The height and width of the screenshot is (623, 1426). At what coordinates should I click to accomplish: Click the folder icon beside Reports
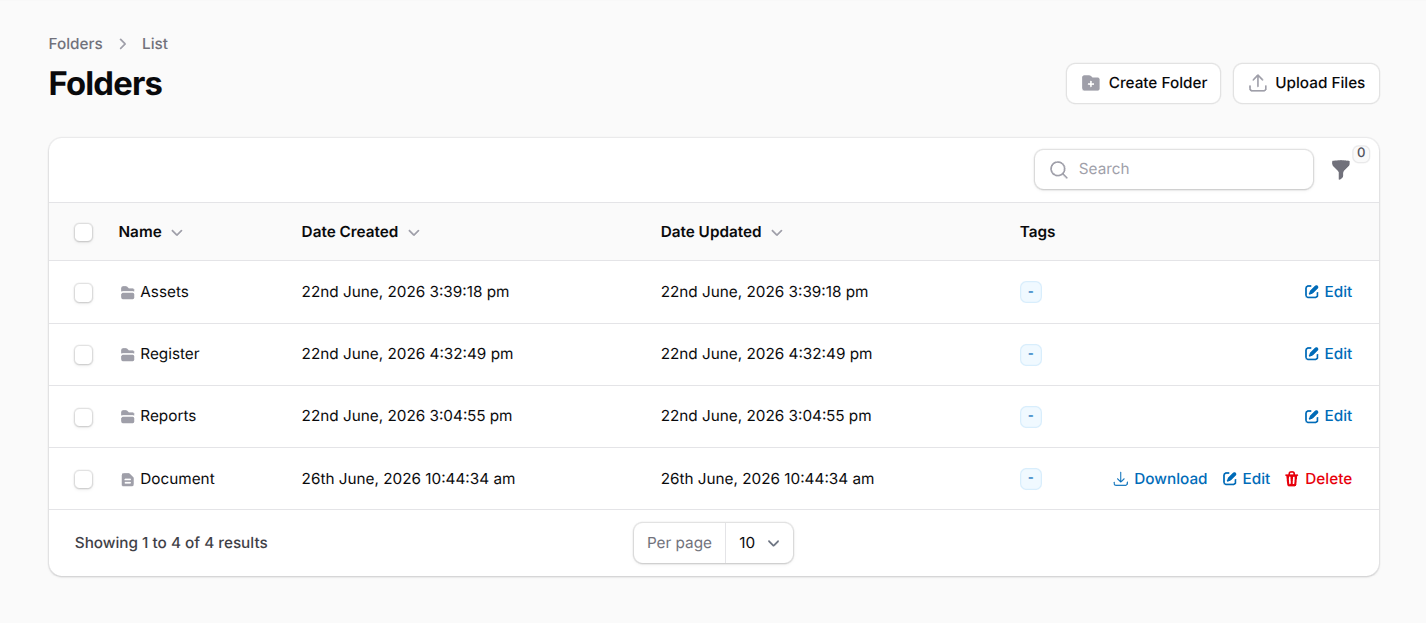click(x=127, y=417)
